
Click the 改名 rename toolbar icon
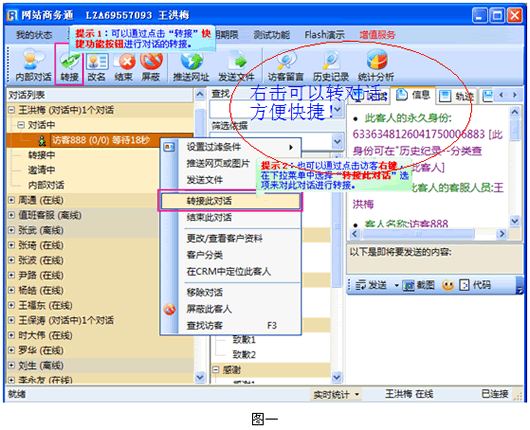tap(96, 65)
